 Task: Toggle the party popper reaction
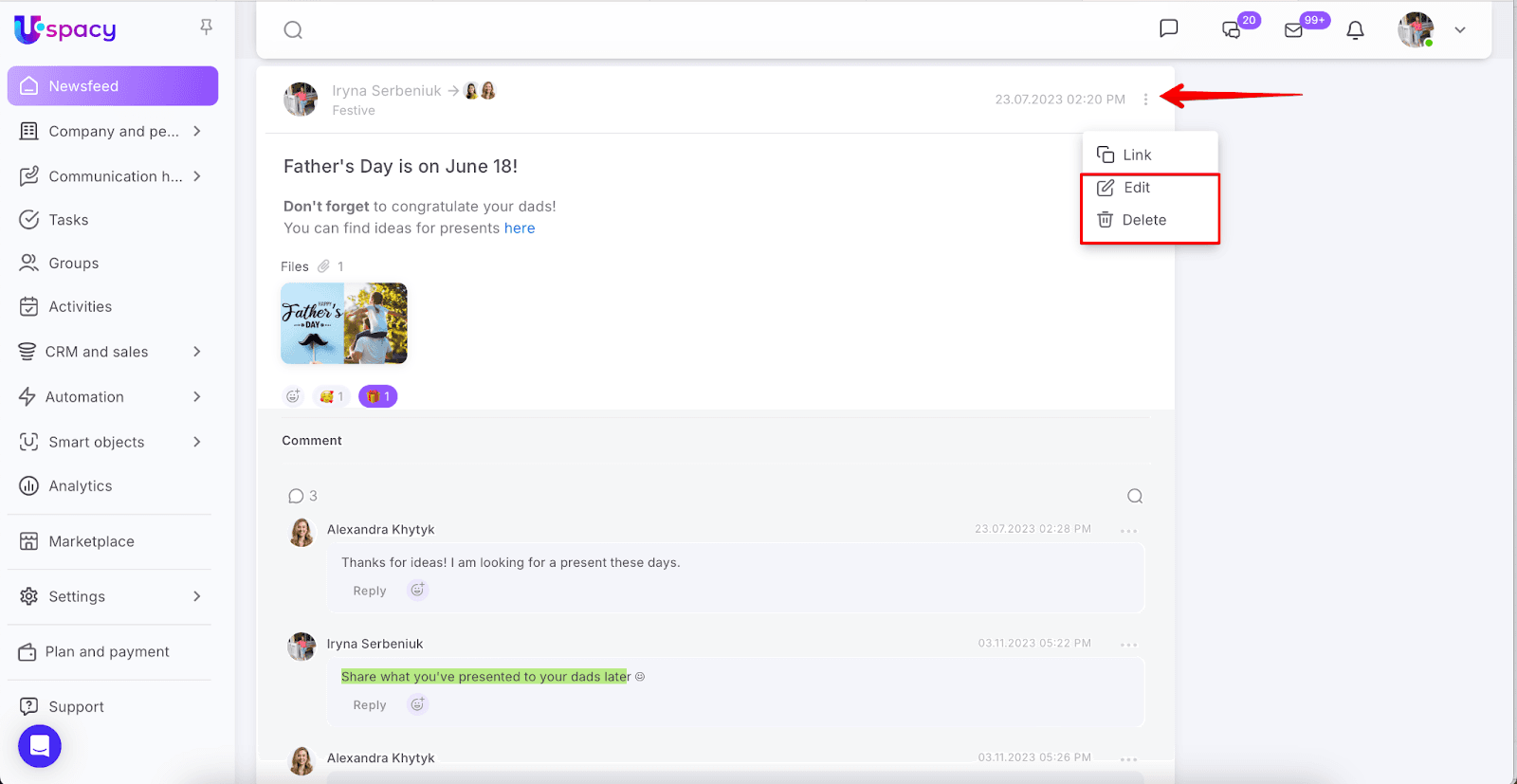[x=331, y=396]
